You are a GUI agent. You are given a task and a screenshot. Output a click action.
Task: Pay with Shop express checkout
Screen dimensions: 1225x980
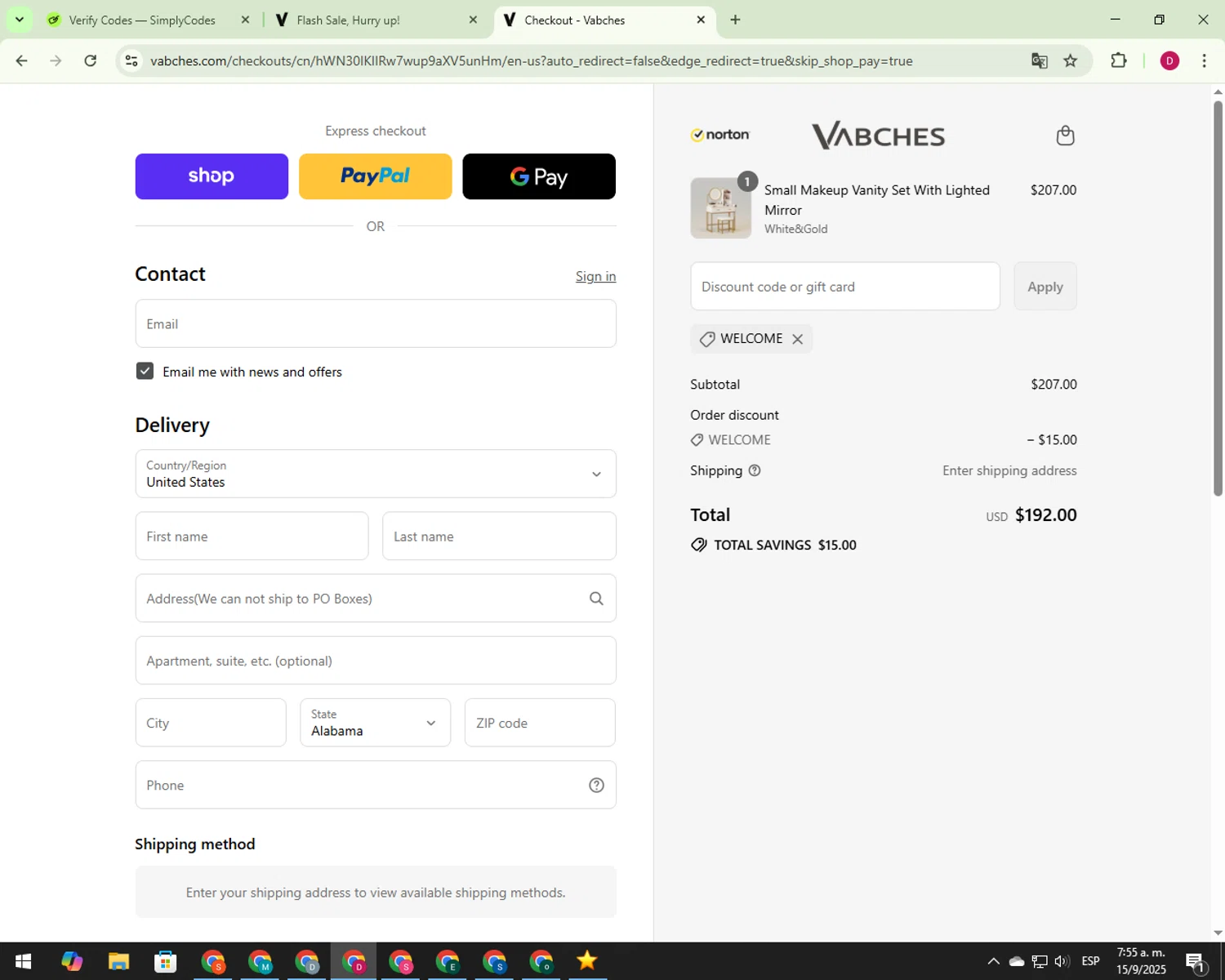(x=212, y=176)
